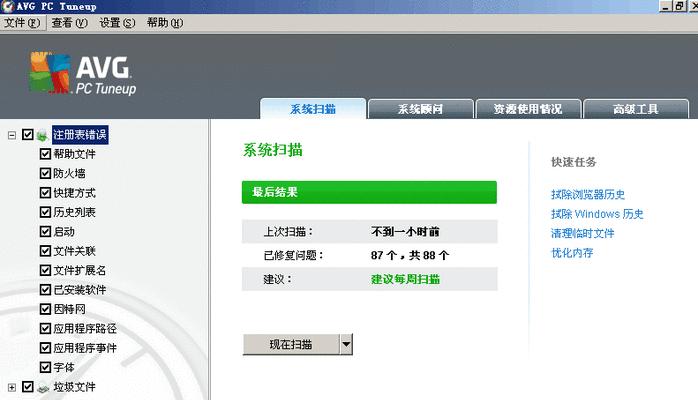Select the 注册表错误 tree label
This screenshot has width=698, height=400.
pos(80,135)
